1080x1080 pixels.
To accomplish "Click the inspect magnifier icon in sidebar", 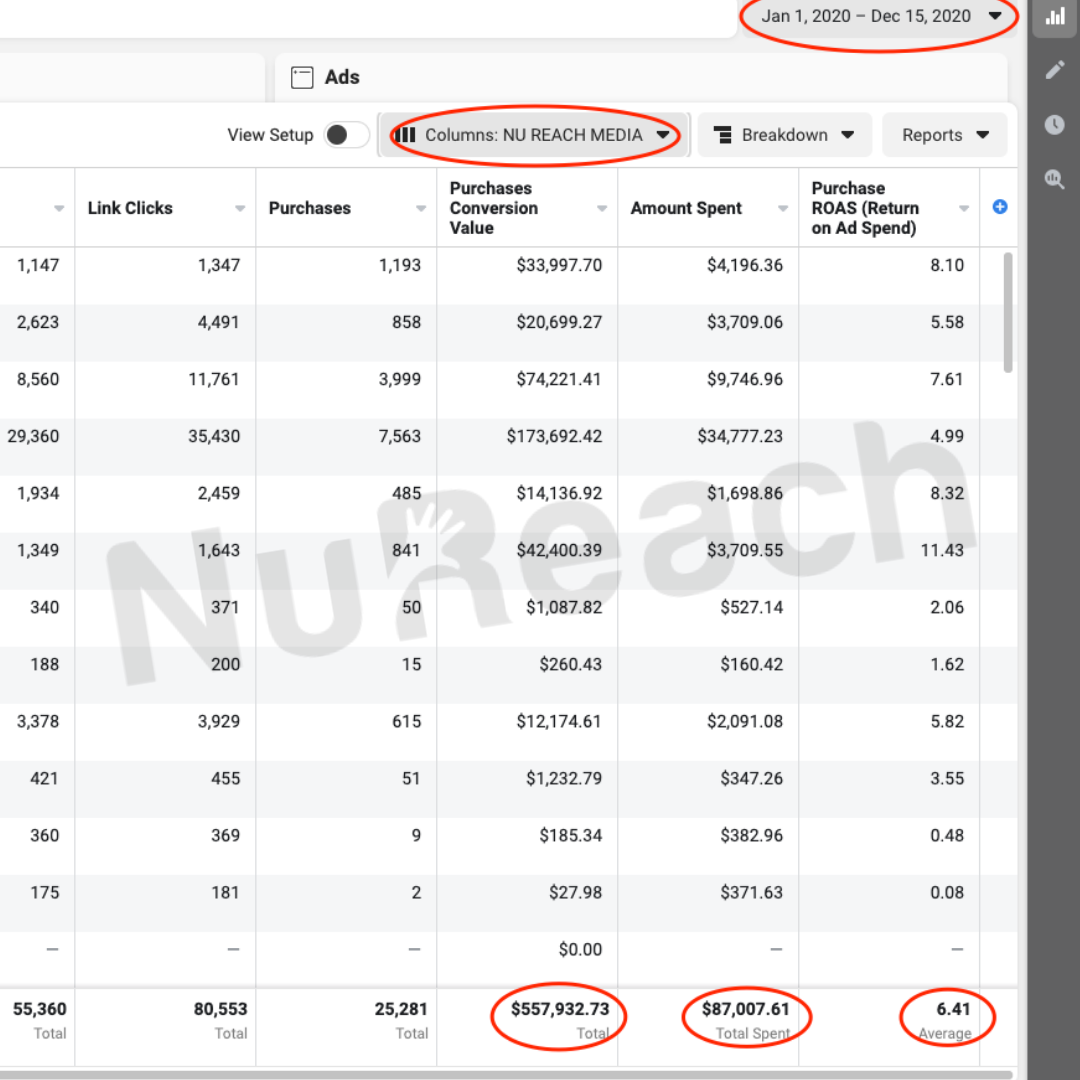I will pos(1054,180).
